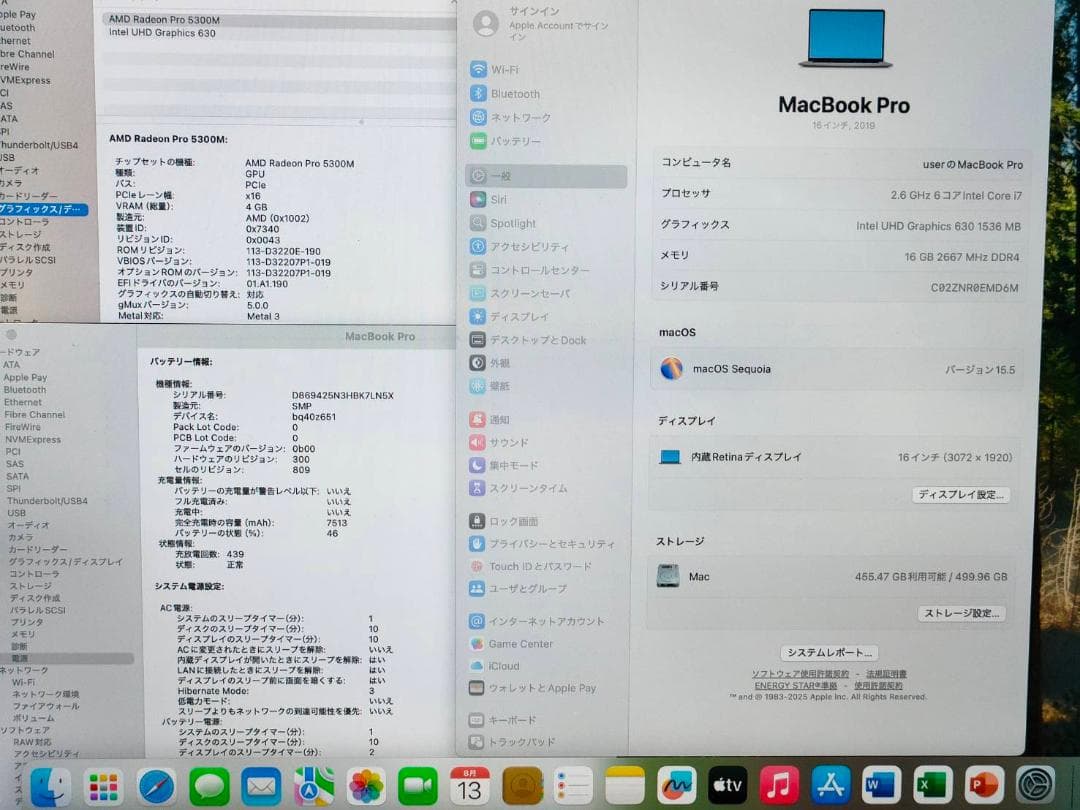Select 一般 in settings sidebar
Image resolution: width=1080 pixels, height=810 pixels.
pyautogui.click(x=546, y=176)
